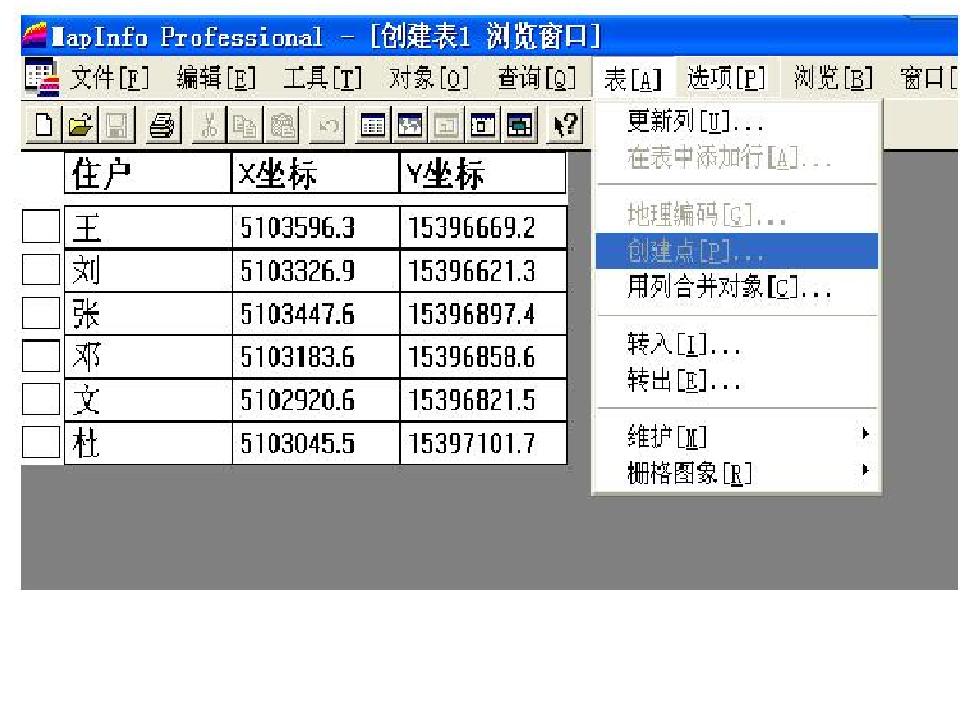This screenshot has width=962, height=713.
Task: Select cell containing 邓
Action: click(x=148, y=356)
